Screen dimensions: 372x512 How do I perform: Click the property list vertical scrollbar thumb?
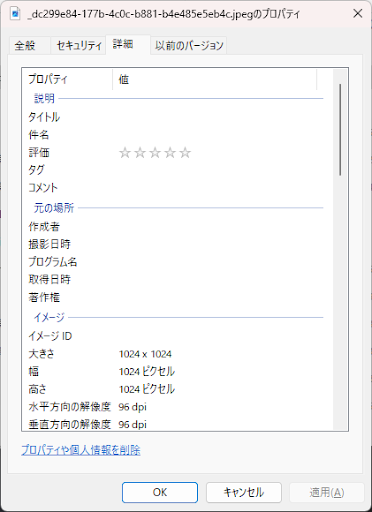[340, 130]
